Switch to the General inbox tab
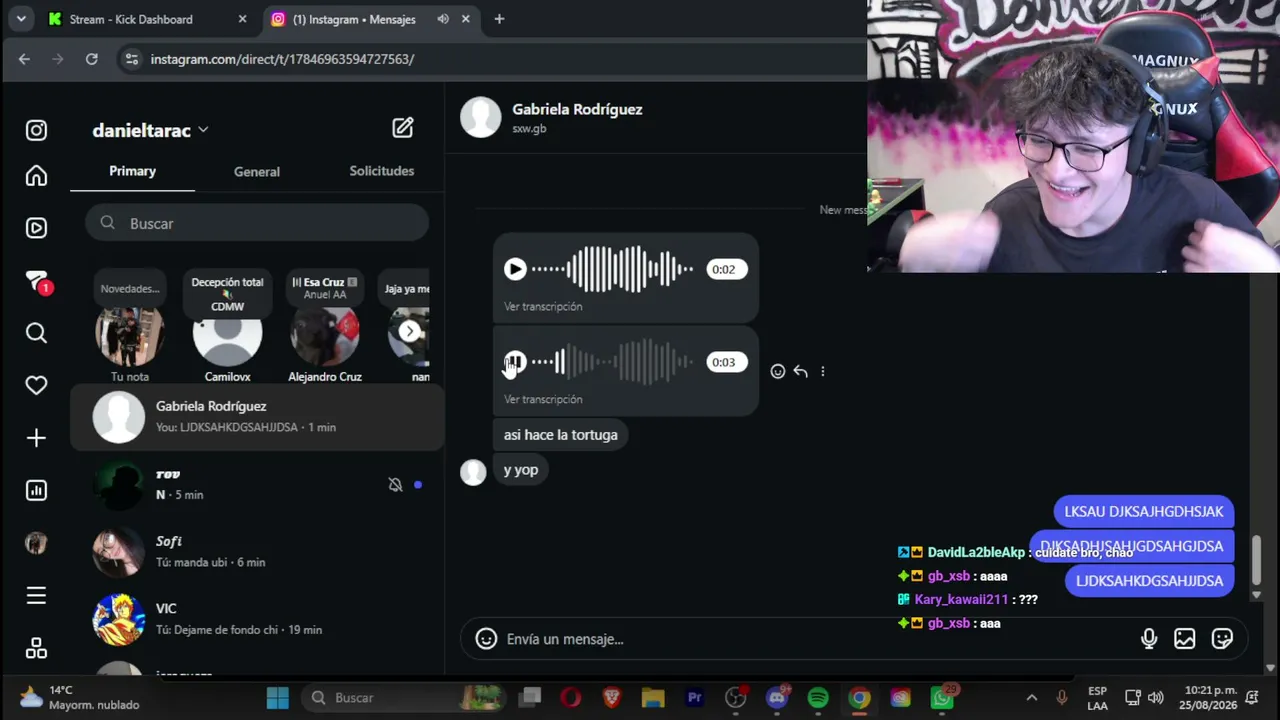Viewport: 1280px width, 720px height. pos(257,171)
